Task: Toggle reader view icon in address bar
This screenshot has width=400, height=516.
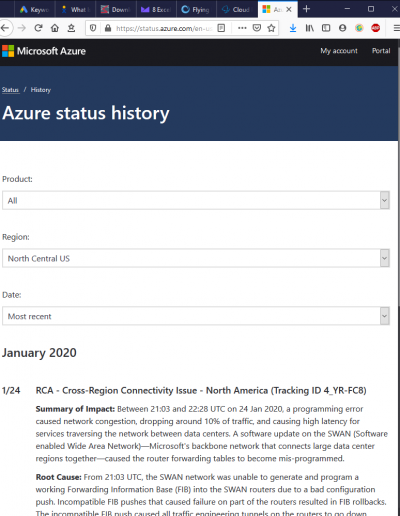Action: (221, 28)
